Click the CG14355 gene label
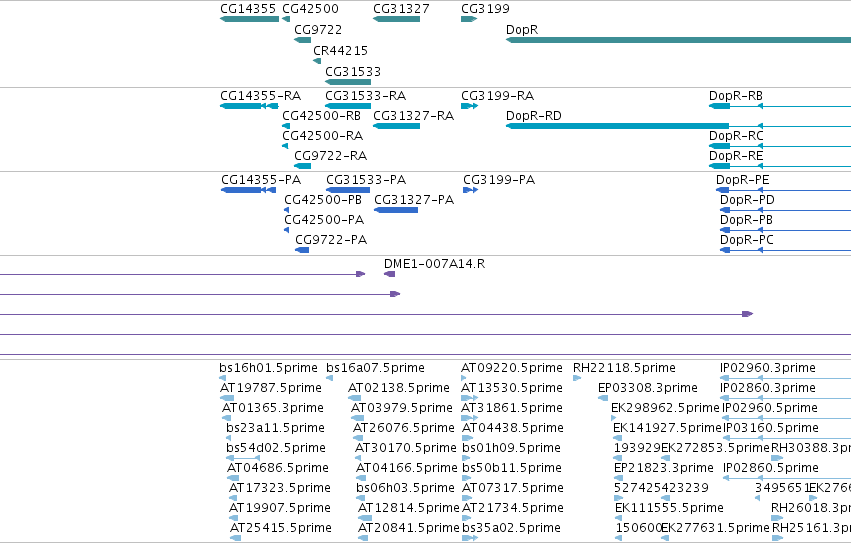 tap(248, 9)
